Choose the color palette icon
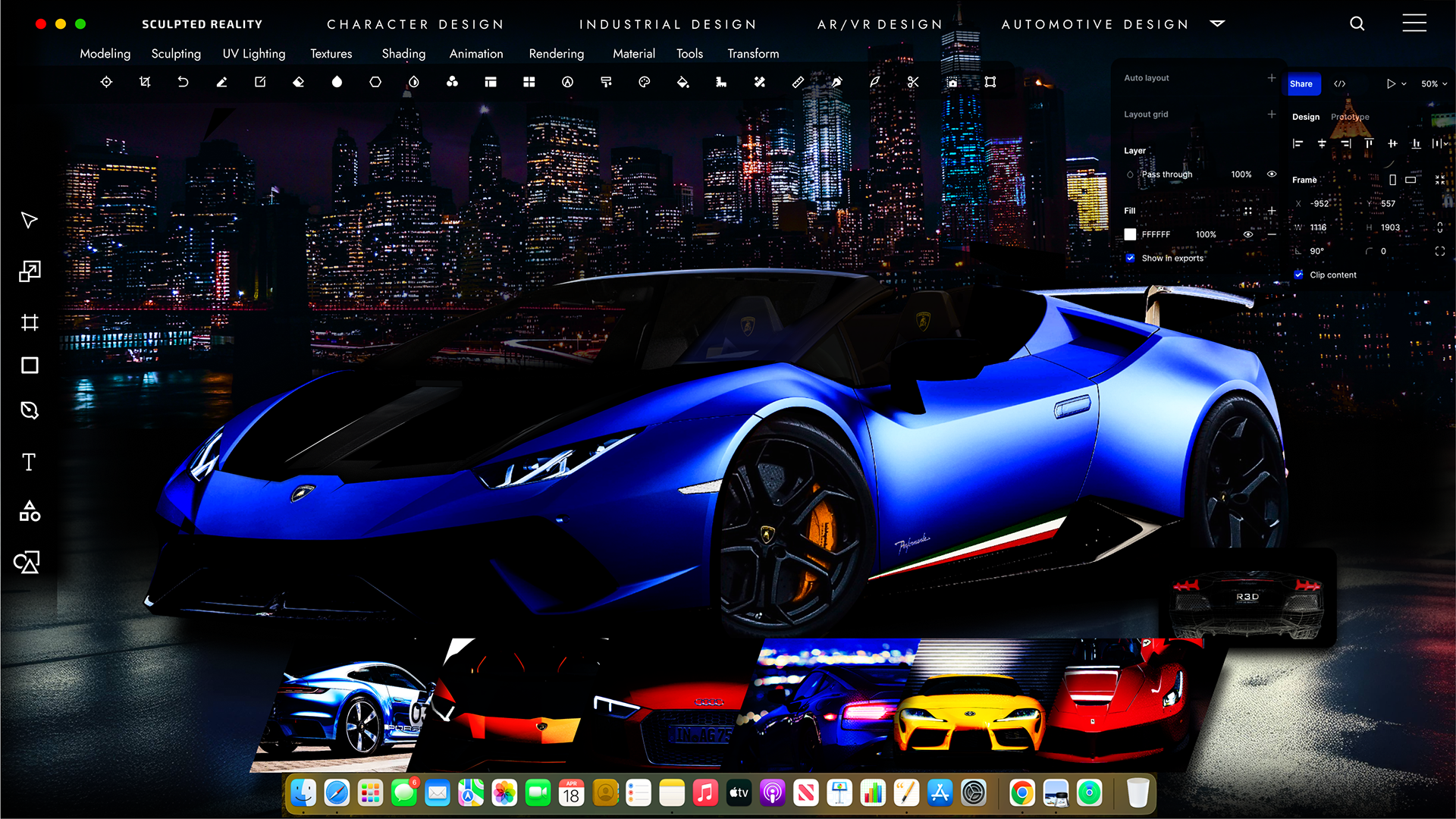 pyautogui.click(x=644, y=82)
